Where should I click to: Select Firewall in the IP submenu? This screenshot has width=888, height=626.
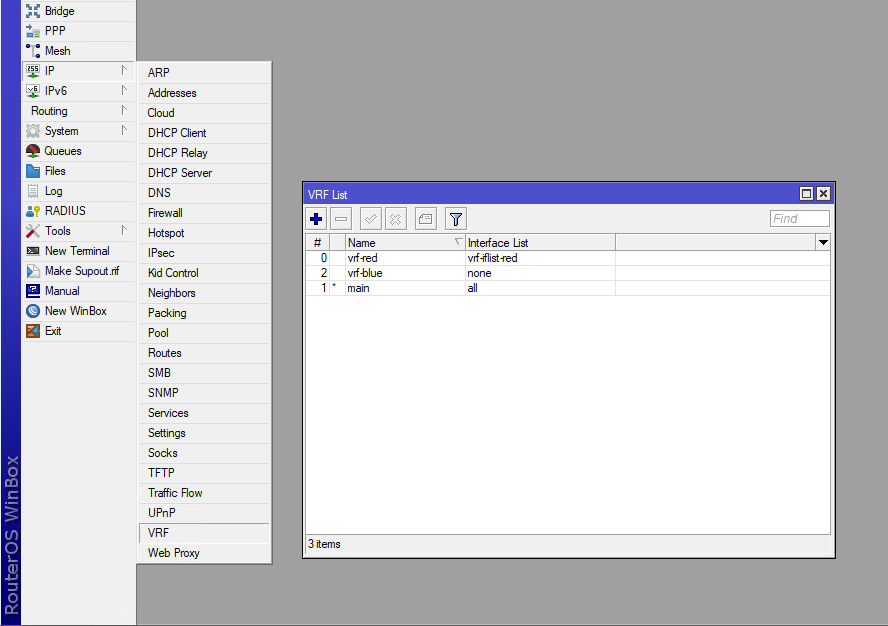click(x=165, y=212)
